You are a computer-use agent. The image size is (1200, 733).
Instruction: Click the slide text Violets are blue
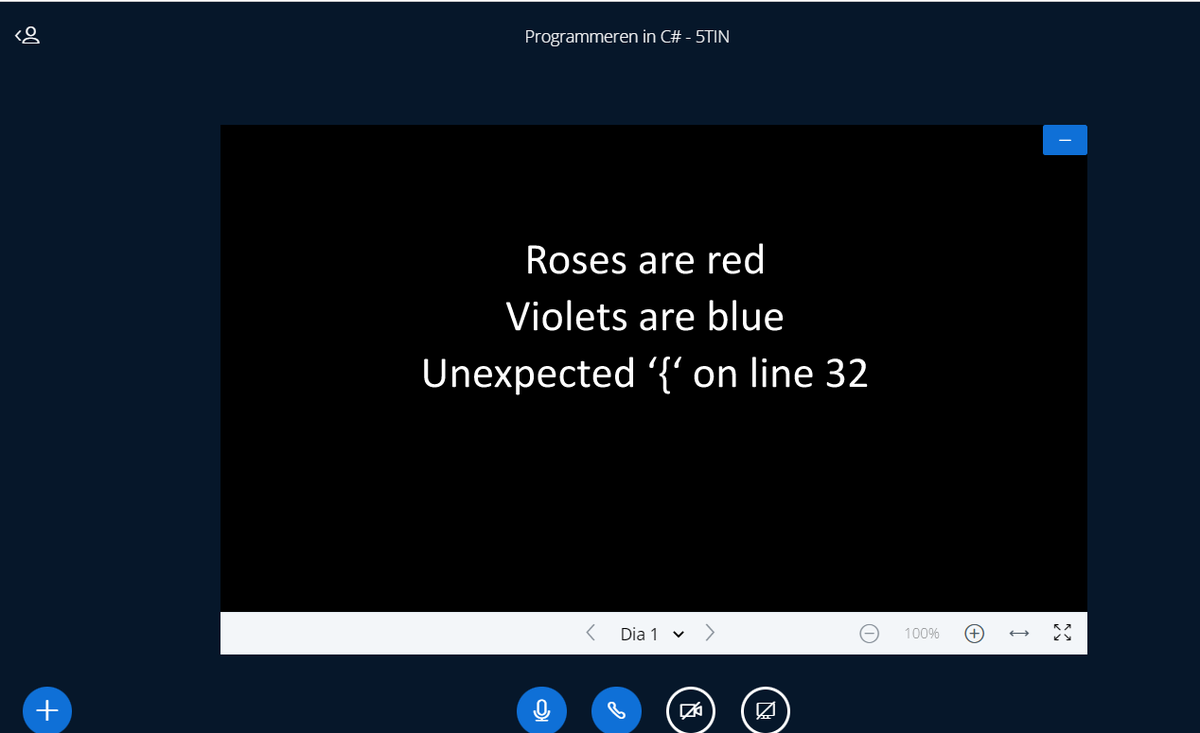tap(645, 317)
